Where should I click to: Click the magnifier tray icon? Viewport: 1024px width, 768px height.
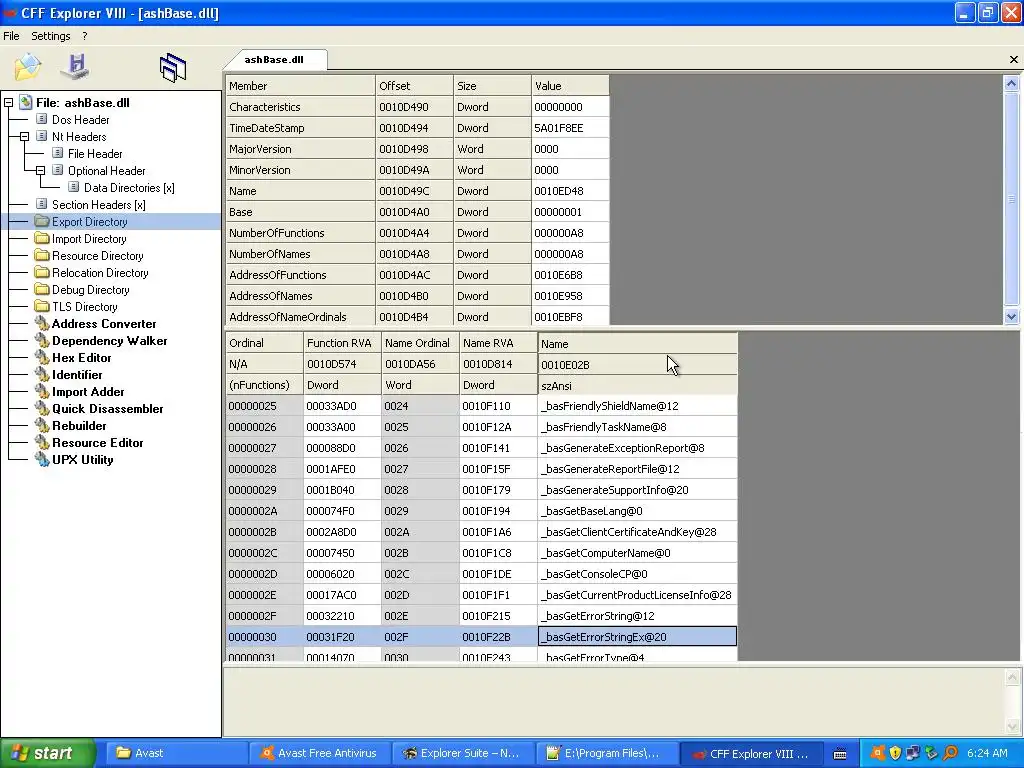[x=950, y=753]
